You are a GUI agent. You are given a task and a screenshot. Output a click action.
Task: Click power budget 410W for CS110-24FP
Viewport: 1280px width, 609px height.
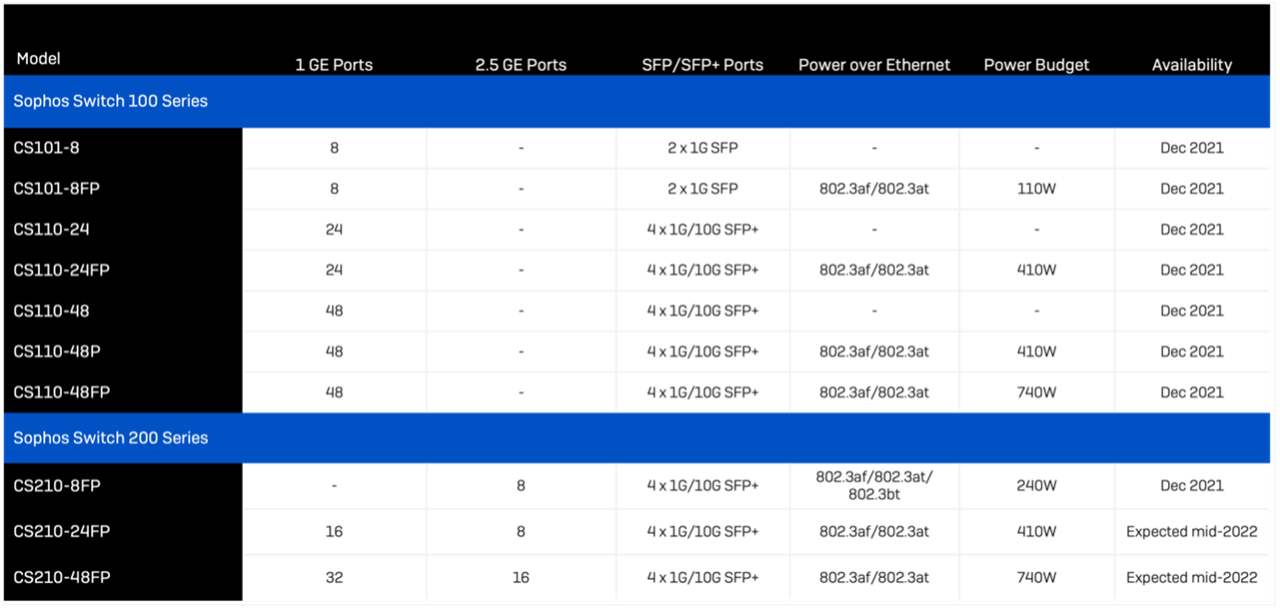[1036, 270]
